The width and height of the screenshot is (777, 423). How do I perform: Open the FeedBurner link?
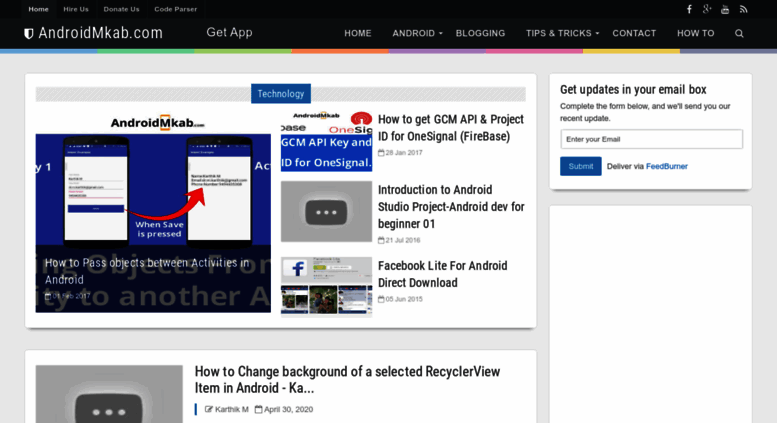(x=666, y=166)
